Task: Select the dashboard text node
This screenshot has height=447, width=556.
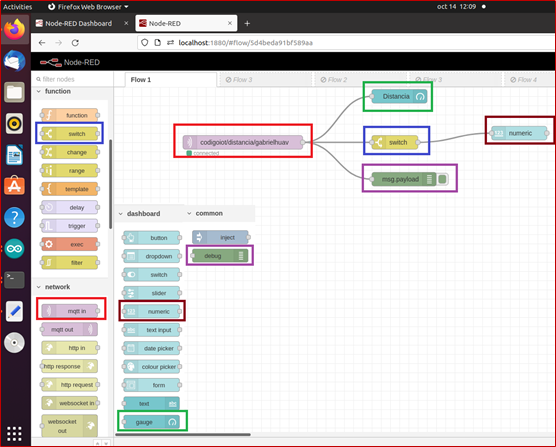Action: pyautogui.click(x=151, y=404)
